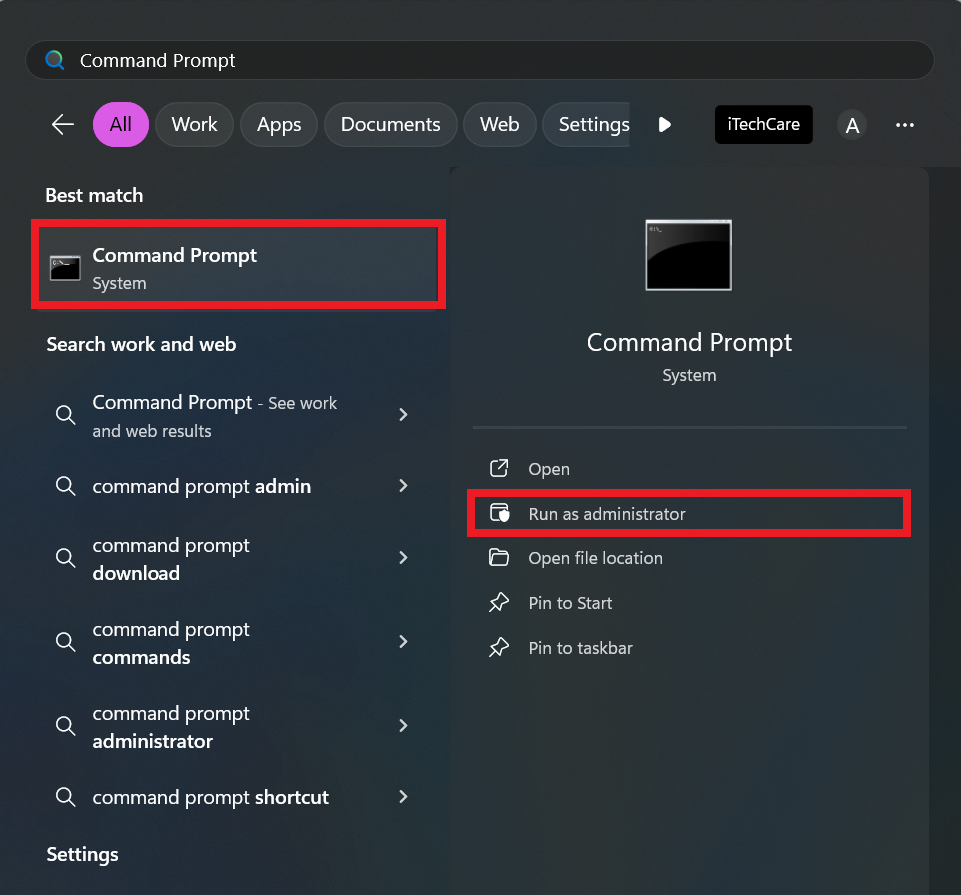This screenshot has width=961, height=895.
Task: Click the iTechCare organization button
Action: pyautogui.click(x=764, y=124)
